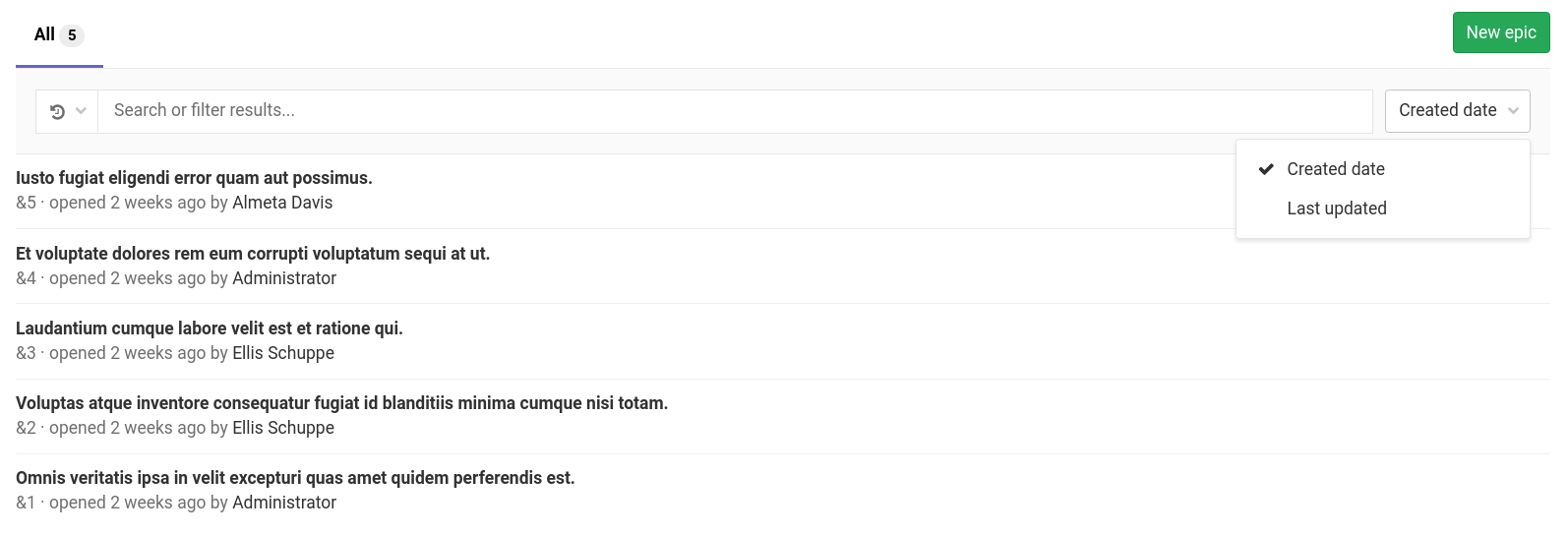Select Created date sort option
Image resolution: width=1568 pixels, height=536 pixels.
coord(1335,169)
